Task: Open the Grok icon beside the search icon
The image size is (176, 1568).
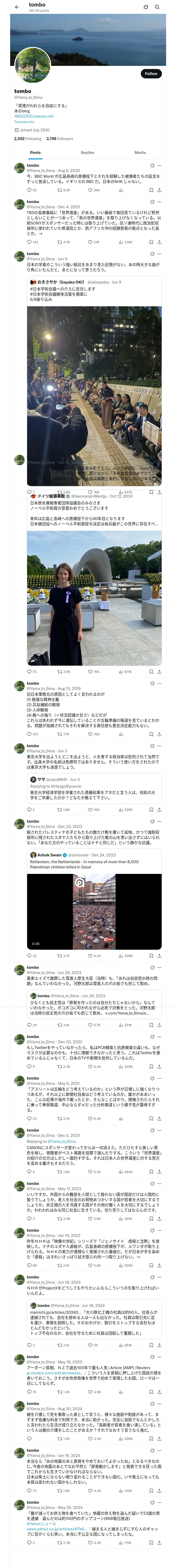Action: tap(146, 7)
